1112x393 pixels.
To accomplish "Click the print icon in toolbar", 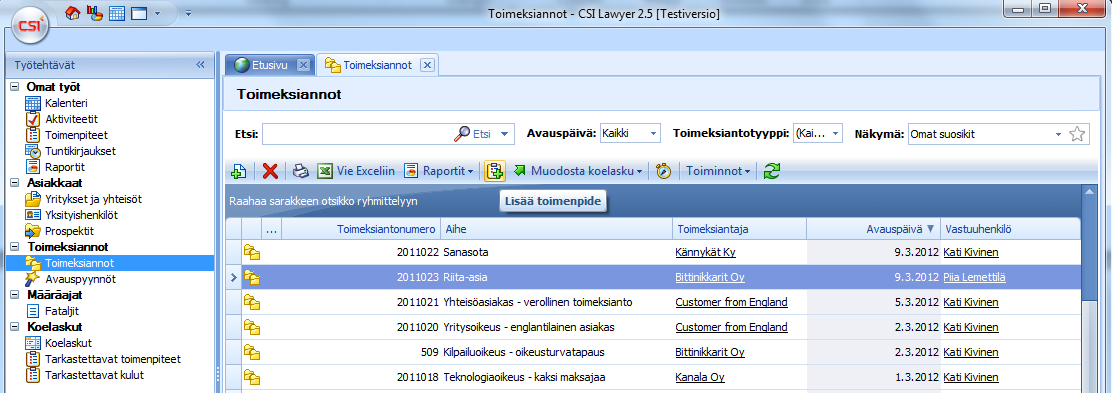I will point(301,171).
